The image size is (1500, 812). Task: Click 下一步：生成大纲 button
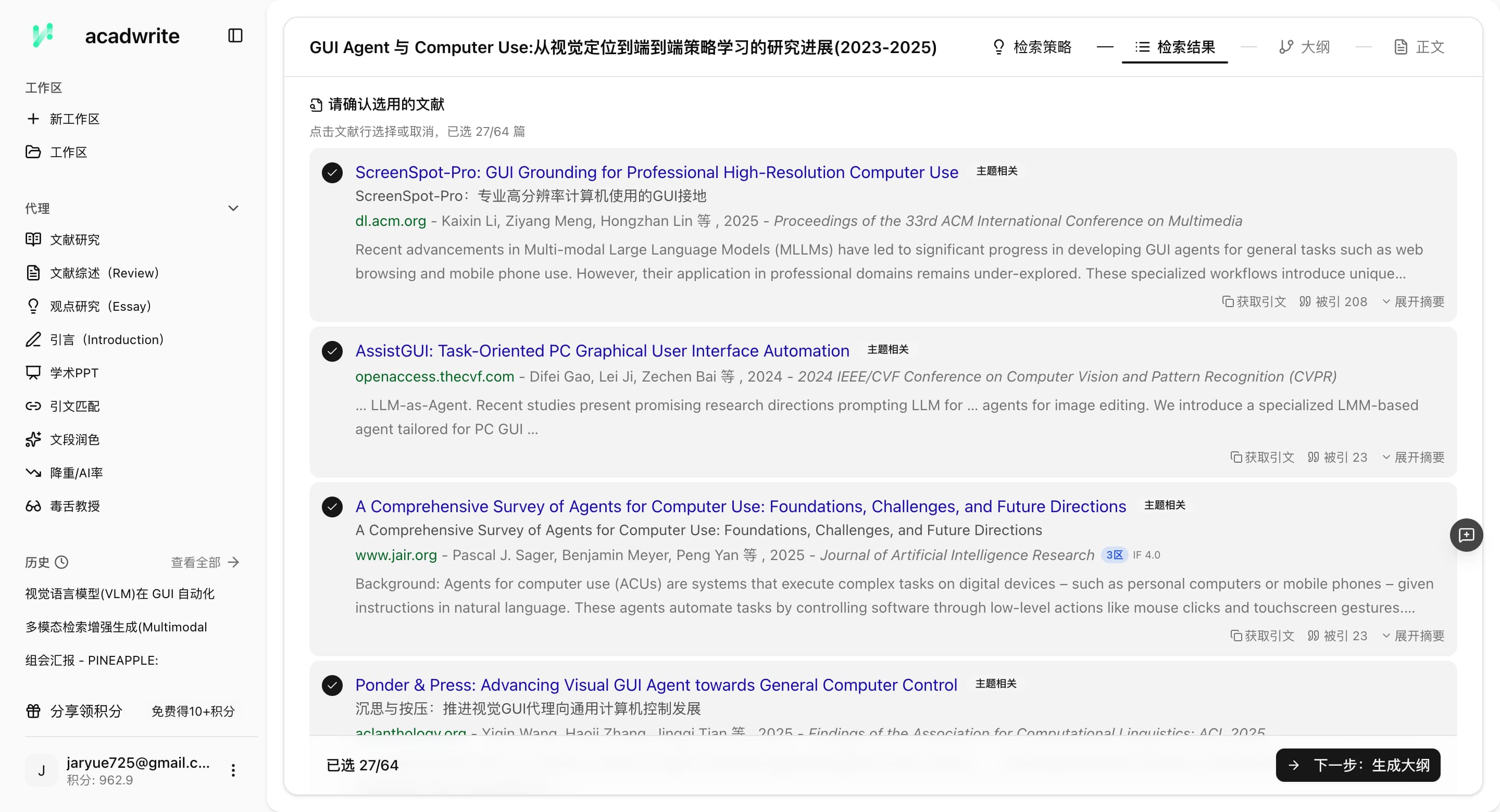coord(1357,765)
